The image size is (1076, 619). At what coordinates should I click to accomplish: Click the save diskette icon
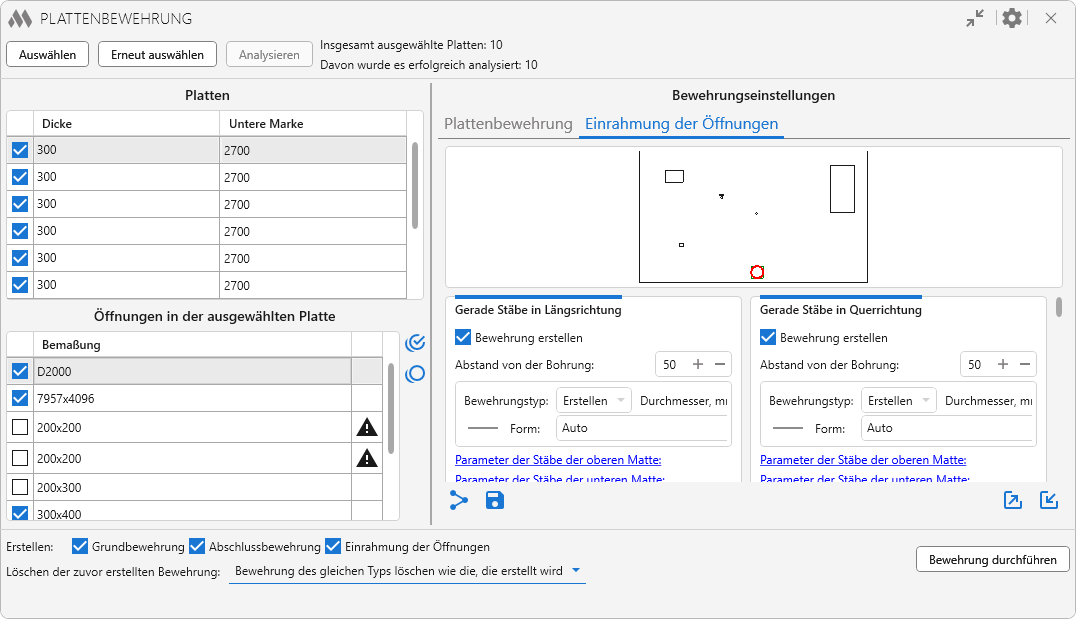[495, 500]
